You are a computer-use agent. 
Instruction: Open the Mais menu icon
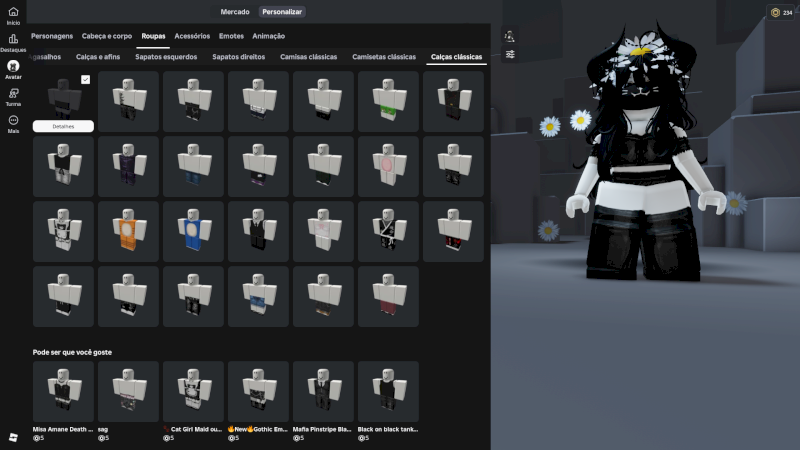[13, 120]
